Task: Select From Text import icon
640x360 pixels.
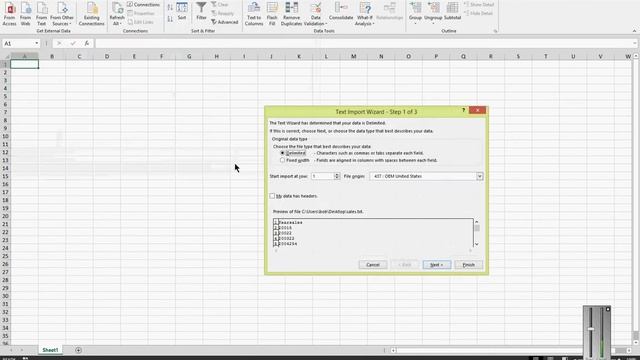Action: tap(41, 14)
